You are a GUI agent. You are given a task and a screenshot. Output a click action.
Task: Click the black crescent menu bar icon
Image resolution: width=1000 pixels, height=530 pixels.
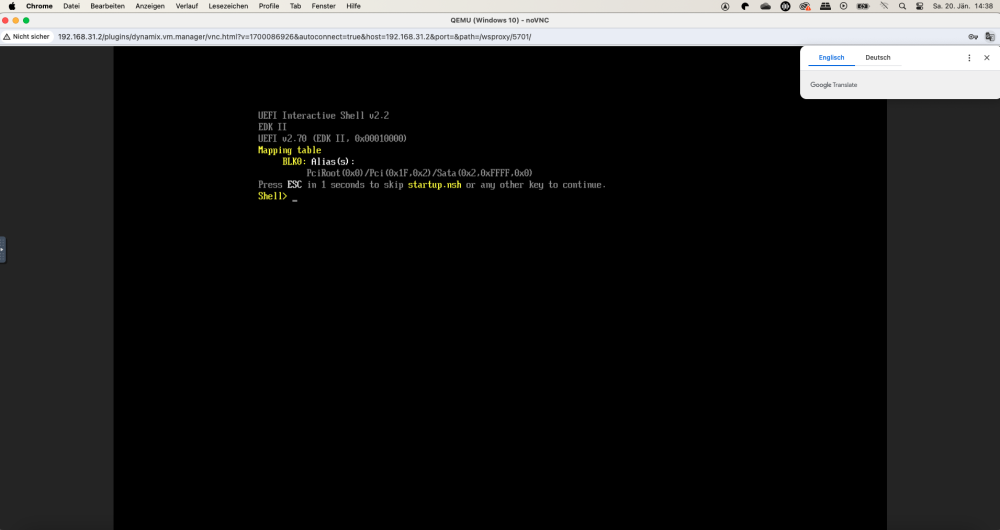click(x=745, y=6)
